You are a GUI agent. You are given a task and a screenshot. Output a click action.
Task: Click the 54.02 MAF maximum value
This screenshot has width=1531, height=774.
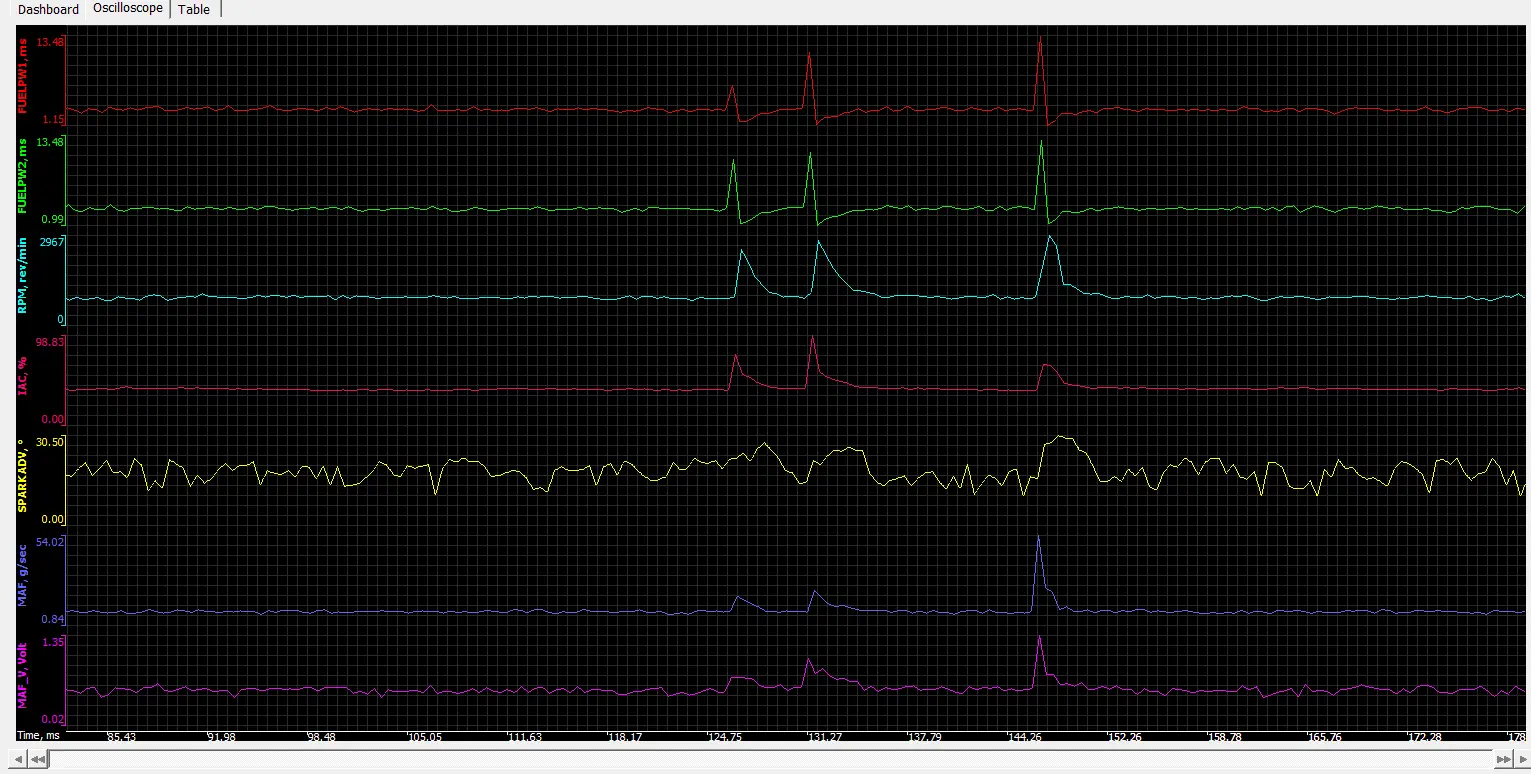pos(50,542)
